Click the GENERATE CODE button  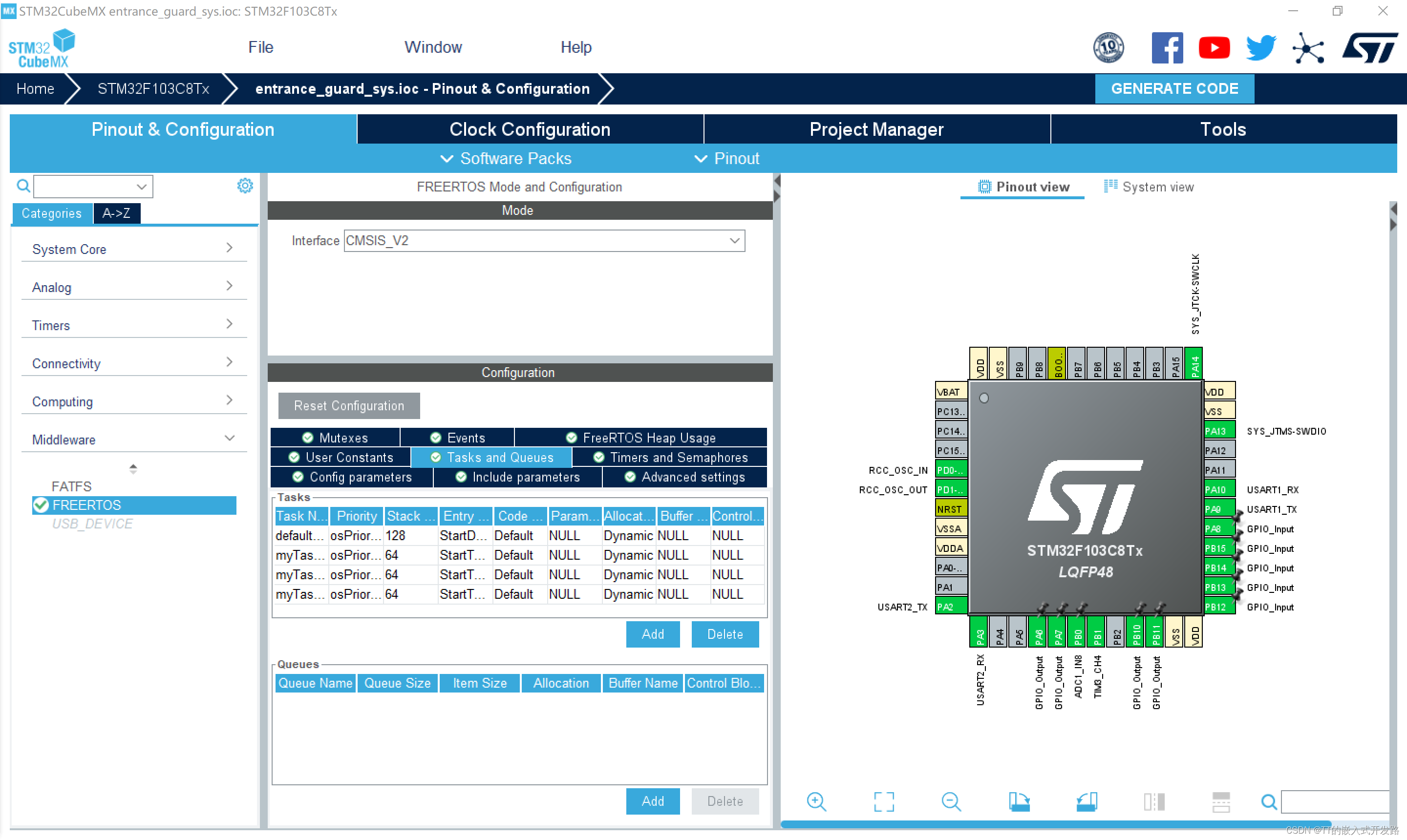point(1175,88)
